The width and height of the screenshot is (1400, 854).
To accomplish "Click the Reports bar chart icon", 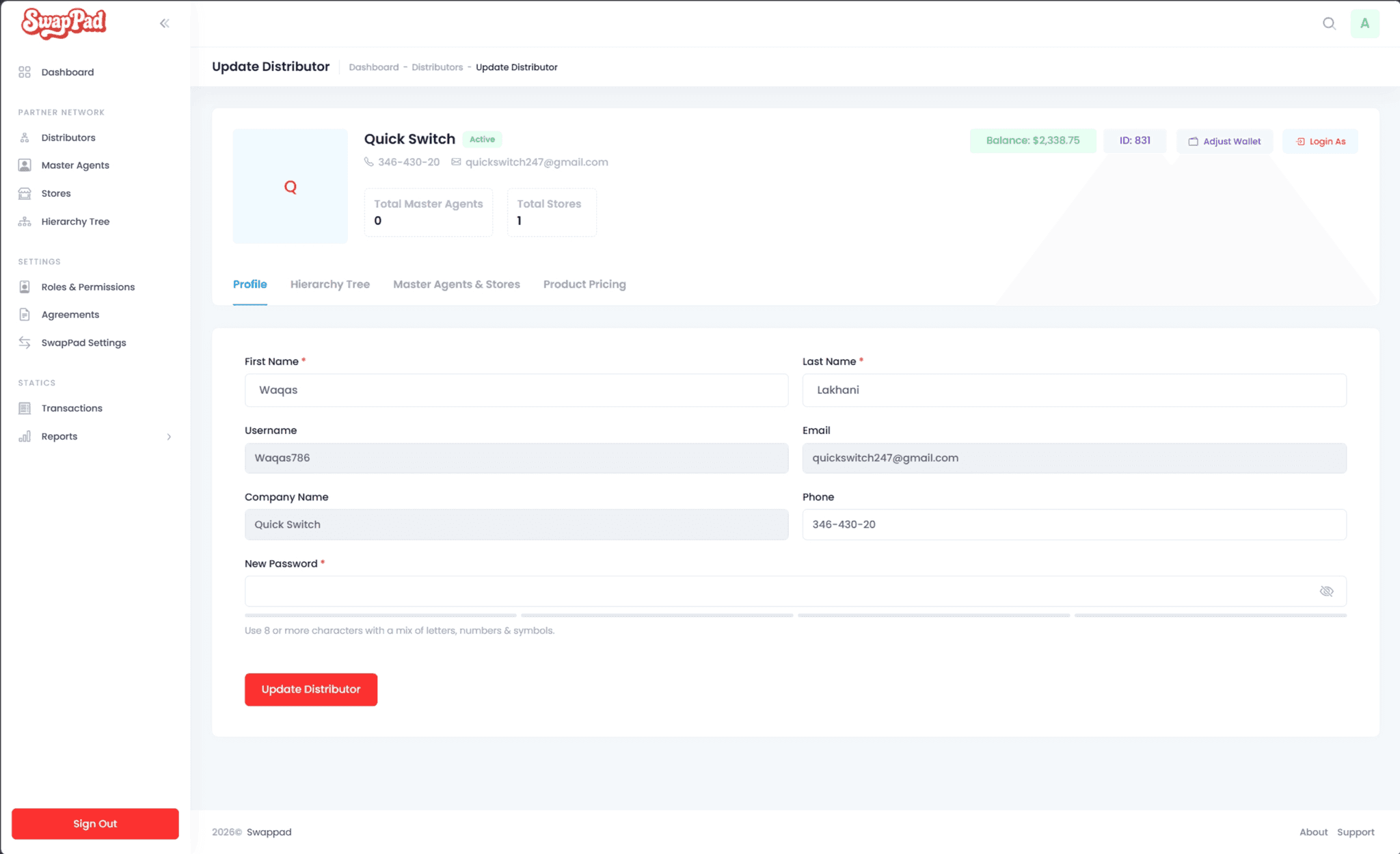I will pos(25,436).
